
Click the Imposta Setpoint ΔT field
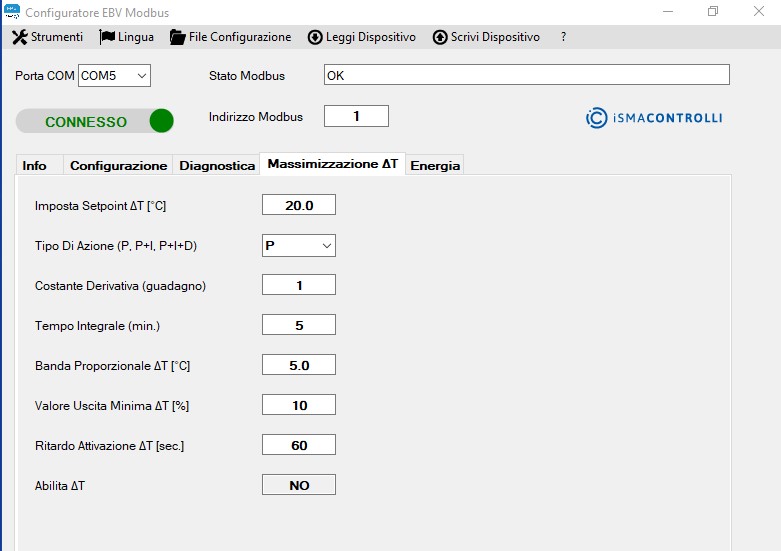(299, 205)
